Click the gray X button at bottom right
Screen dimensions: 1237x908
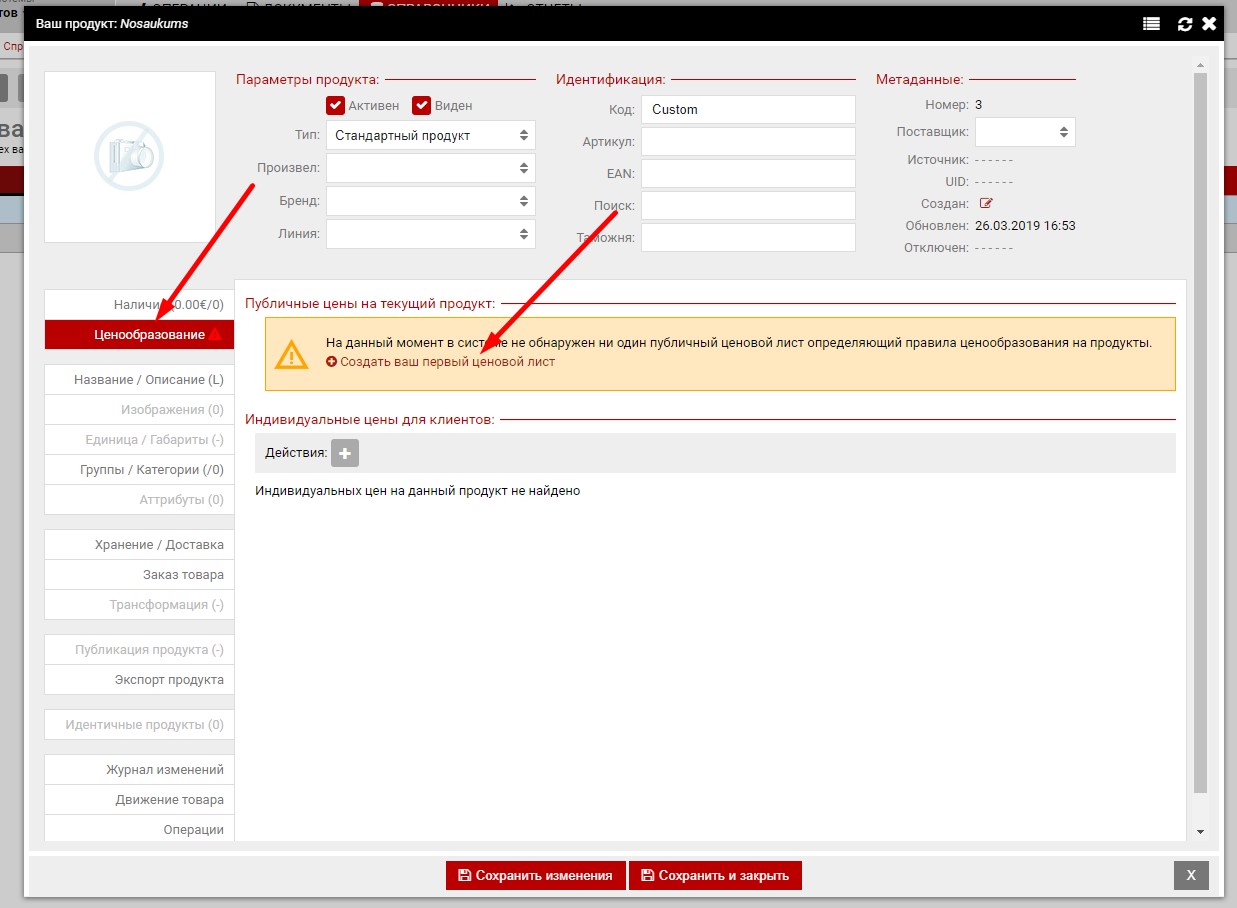pos(1190,875)
